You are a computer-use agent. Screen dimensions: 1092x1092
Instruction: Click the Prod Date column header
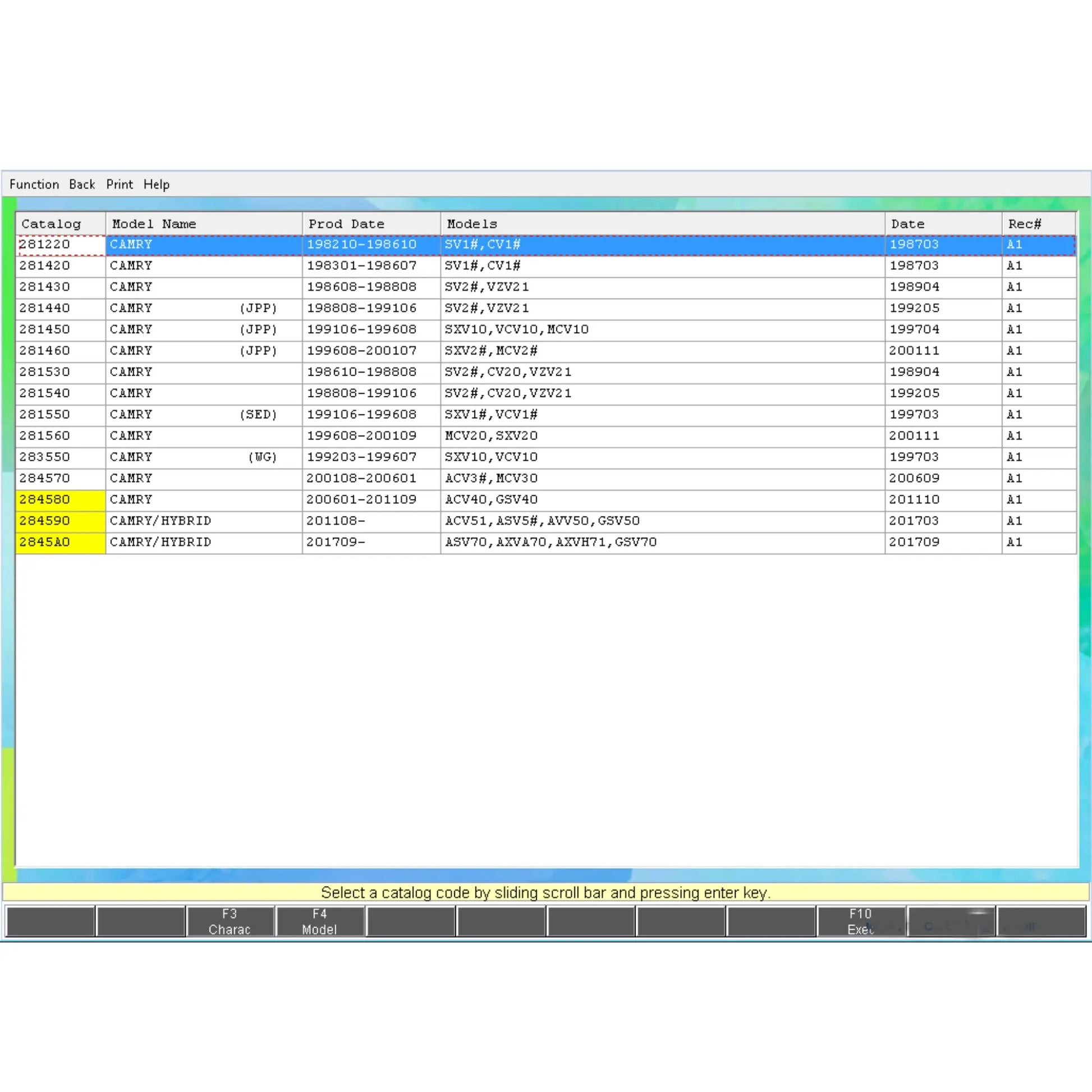(371, 224)
